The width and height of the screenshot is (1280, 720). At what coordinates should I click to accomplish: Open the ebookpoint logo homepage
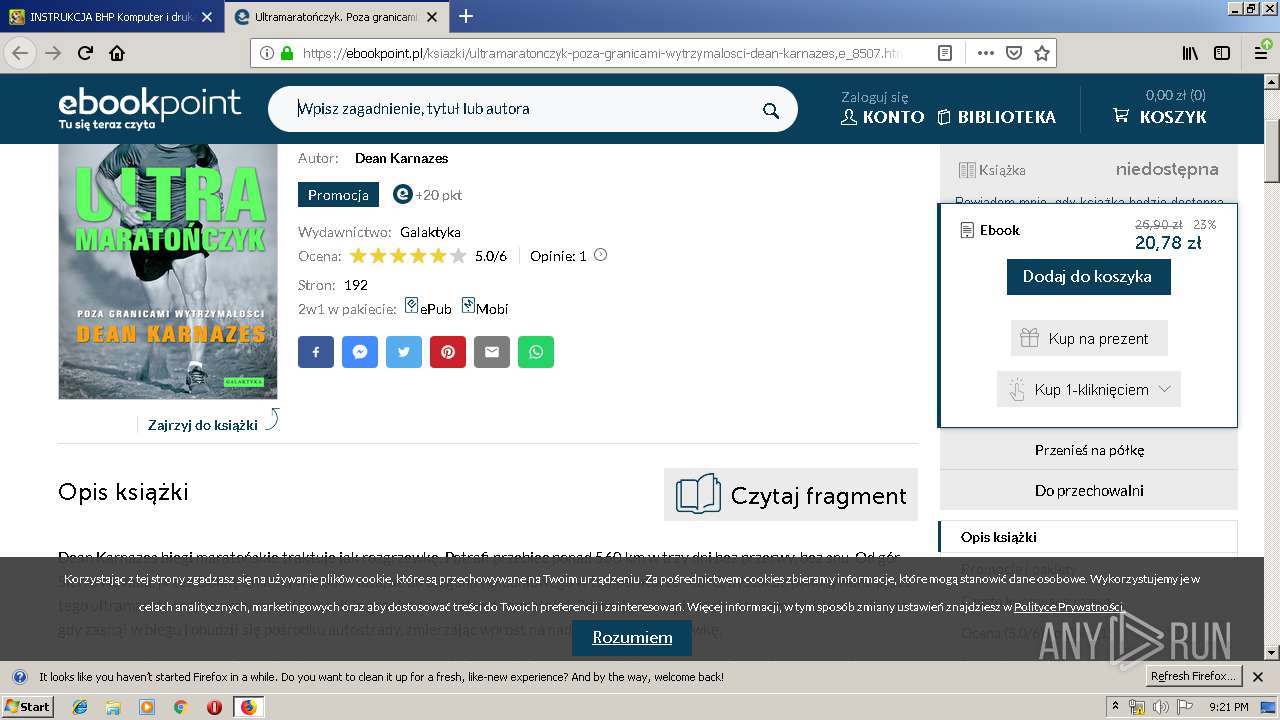tap(150, 108)
